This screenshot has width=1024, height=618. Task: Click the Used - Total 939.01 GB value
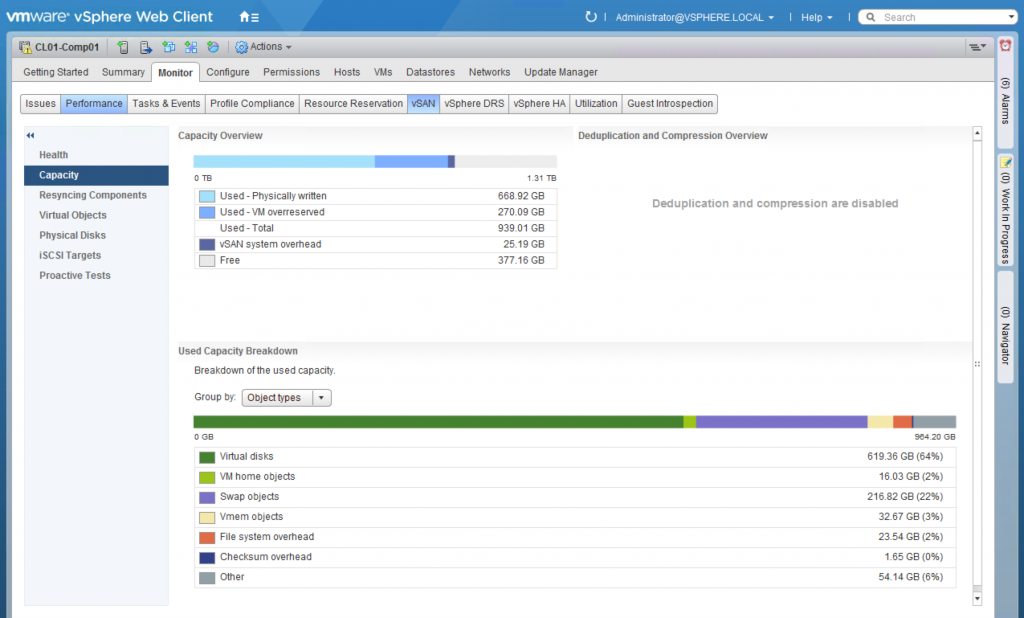(x=520, y=228)
